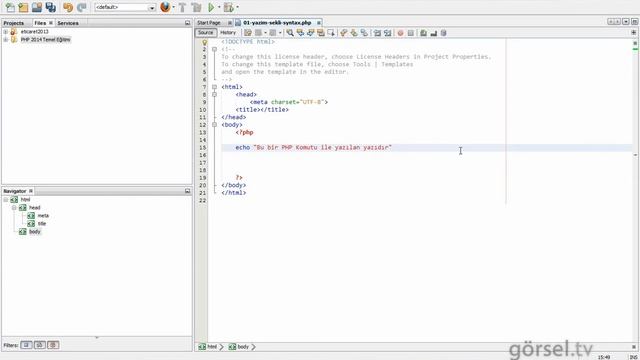The width and height of the screenshot is (640, 360).
Task: Toggle Bookmark on the current line
Action: pyautogui.click(x=364, y=33)
